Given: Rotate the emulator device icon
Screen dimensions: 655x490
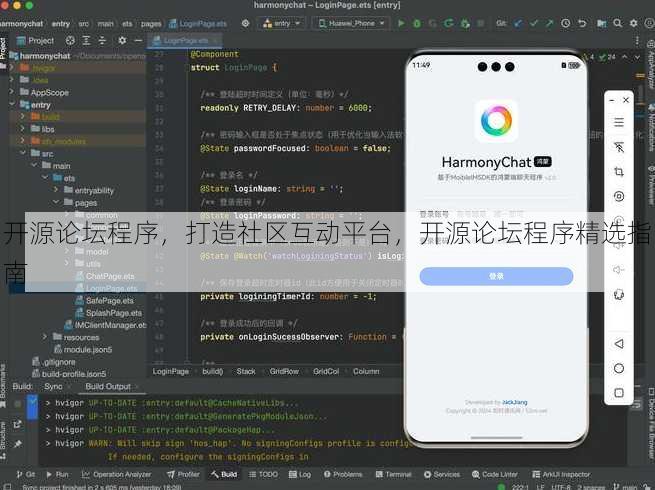Looking at the screenshot, I should 619,295.
